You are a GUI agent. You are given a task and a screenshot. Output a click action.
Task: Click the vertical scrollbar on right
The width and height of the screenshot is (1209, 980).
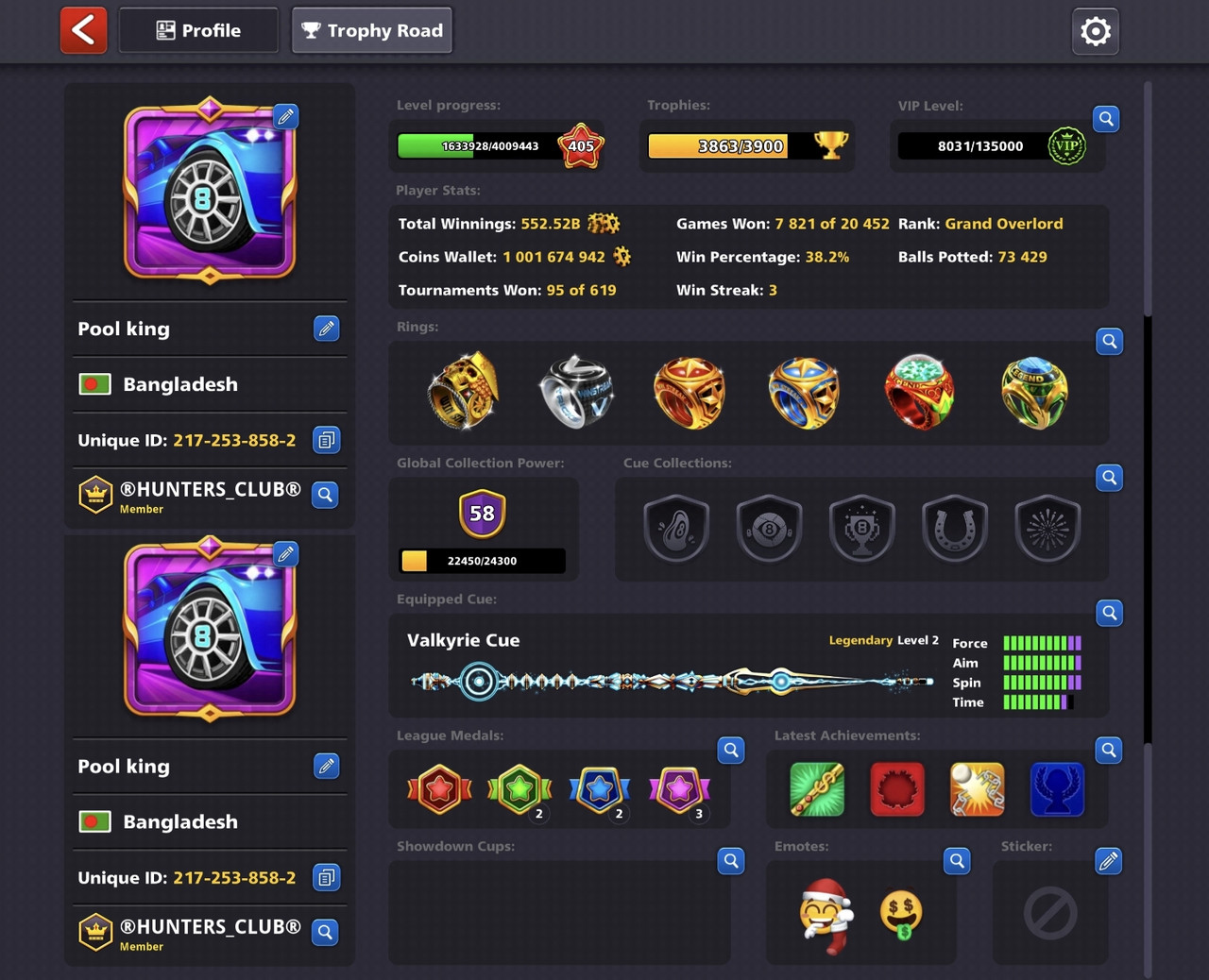(1148, 529)
